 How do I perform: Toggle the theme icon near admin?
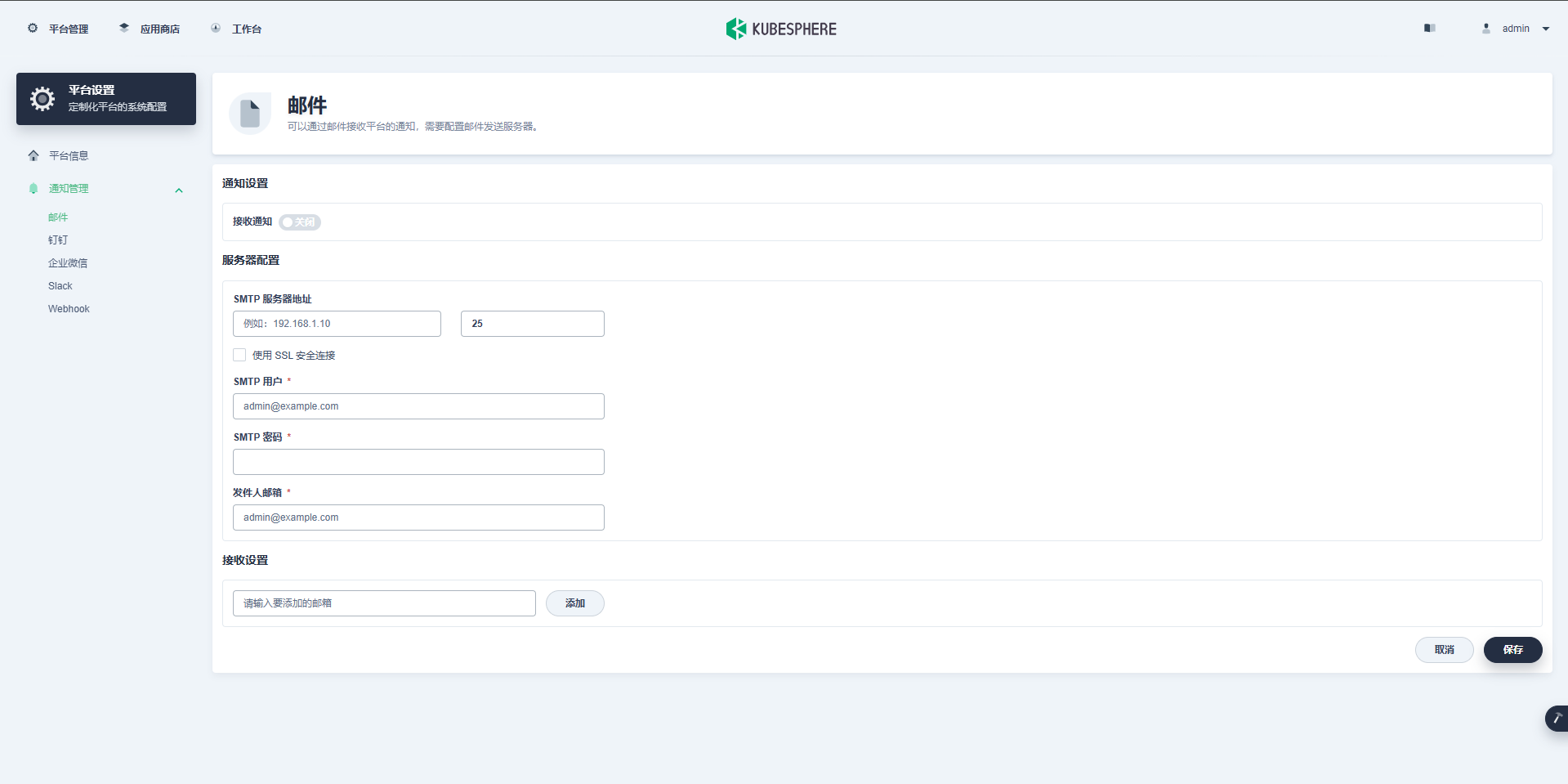point(1429,28)
